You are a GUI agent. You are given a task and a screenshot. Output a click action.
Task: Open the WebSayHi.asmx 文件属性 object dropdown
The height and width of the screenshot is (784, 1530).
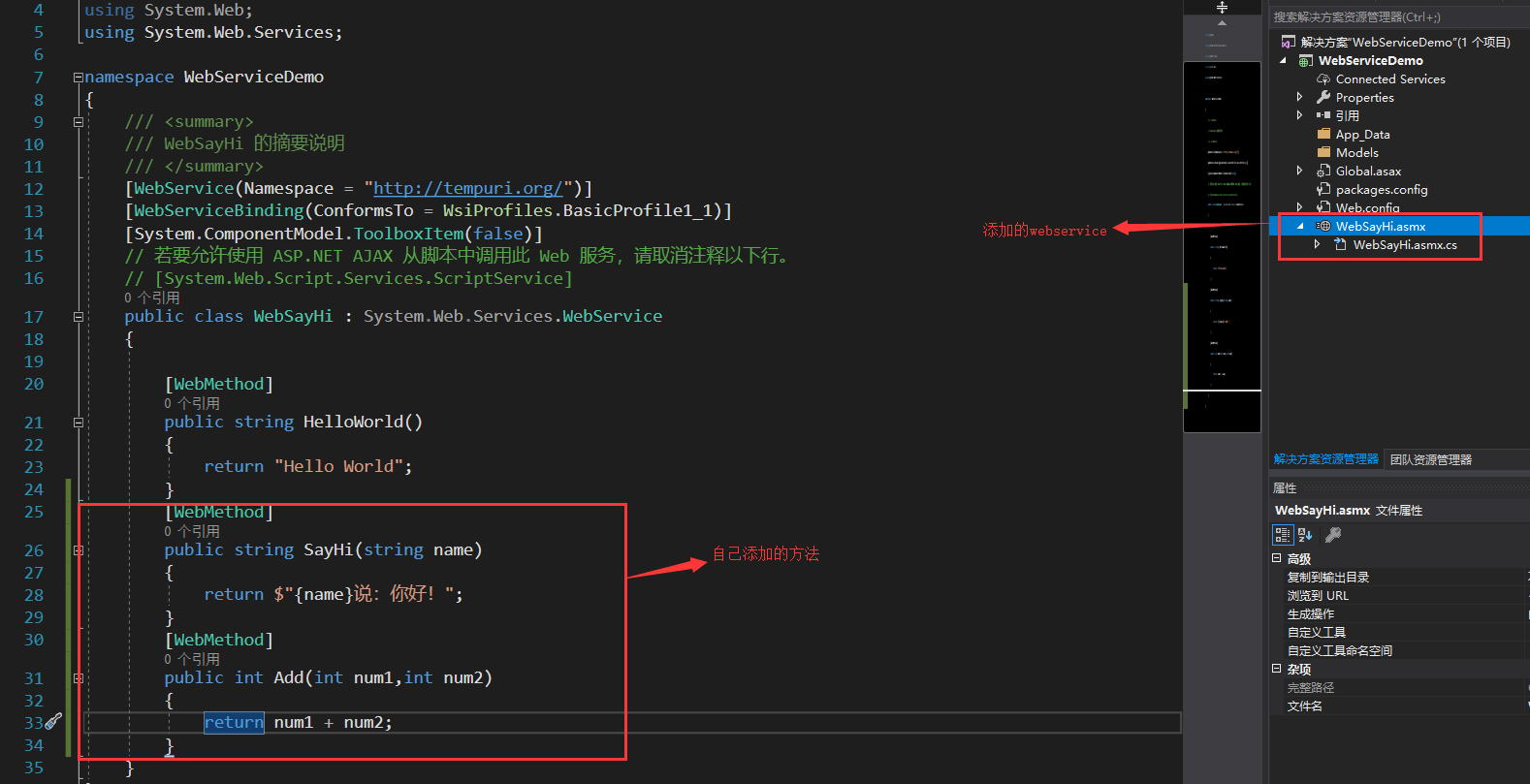1400,510
